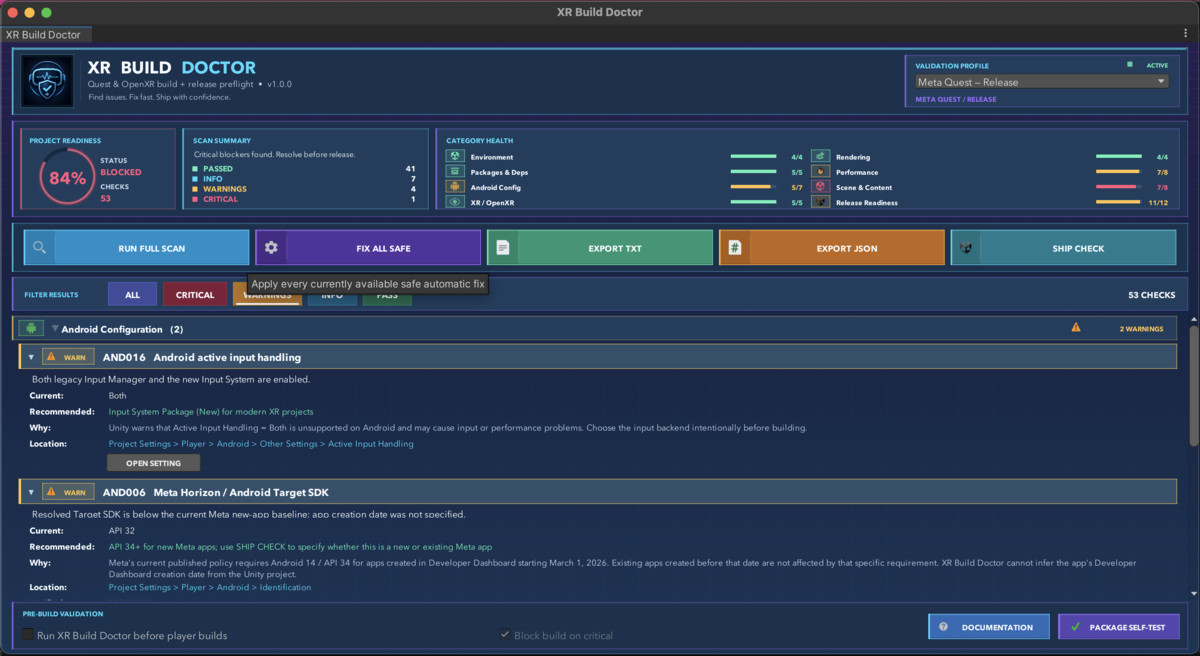Click the Scene & Content health bar

point(1119,187)
